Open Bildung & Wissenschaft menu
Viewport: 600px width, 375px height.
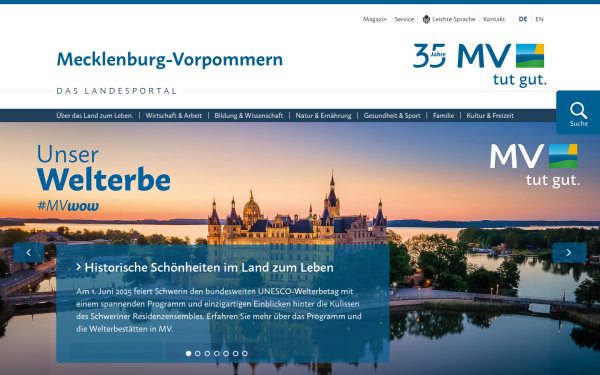tap(249, 116)
